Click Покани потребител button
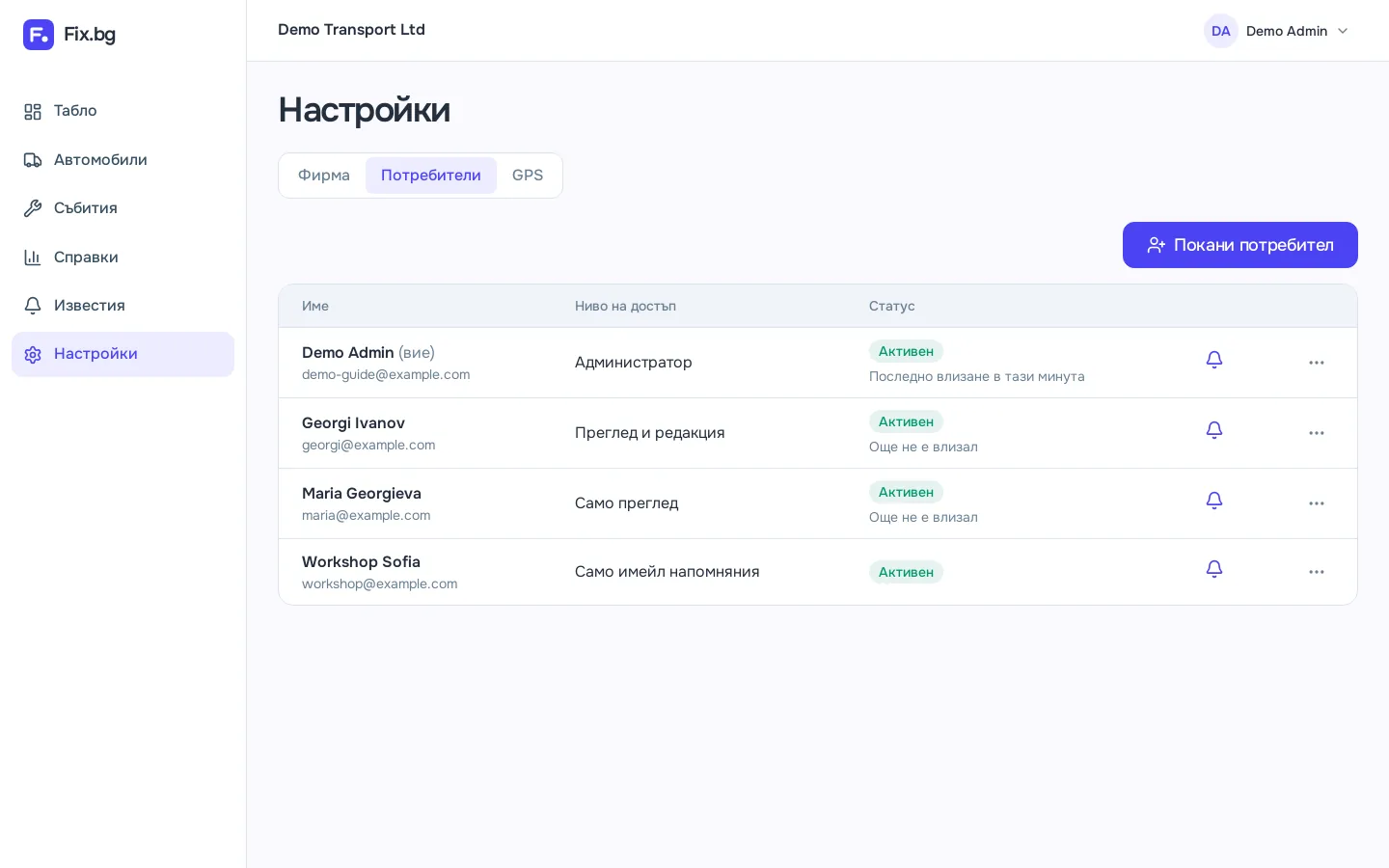Viewport: 1389px width, 868px height. click(1240, 245)
